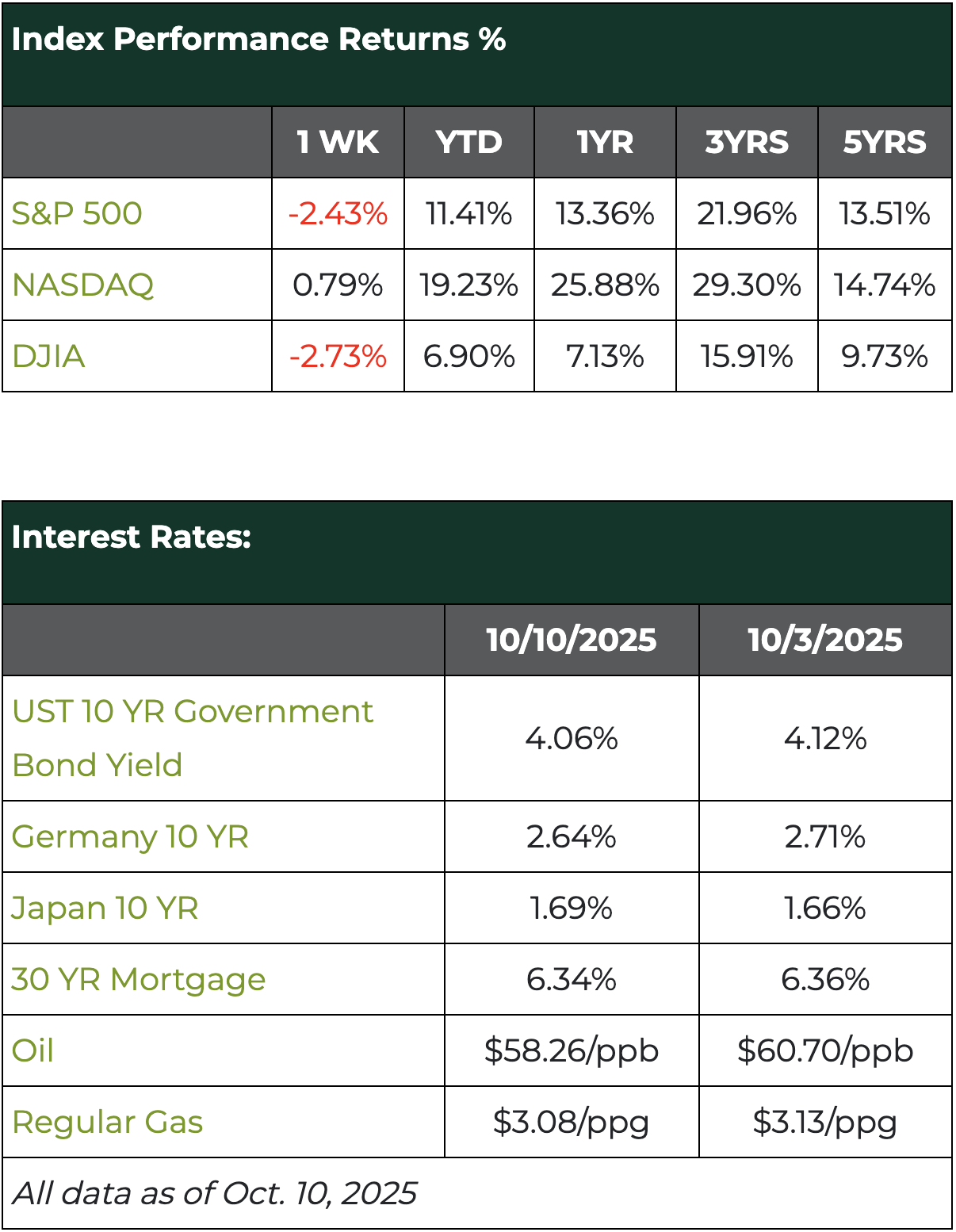Select the Interest Rates table heading
956x1232 pixels.
[131, 537]
